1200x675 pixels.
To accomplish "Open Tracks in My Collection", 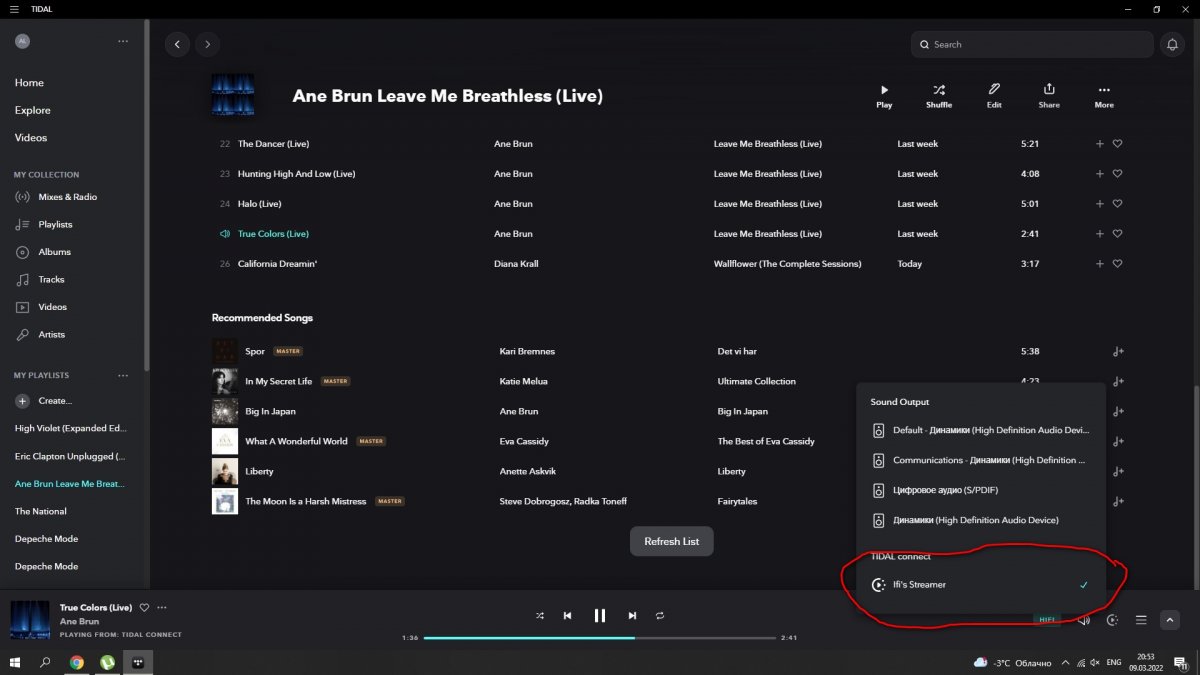I will [x=40, y=280].
